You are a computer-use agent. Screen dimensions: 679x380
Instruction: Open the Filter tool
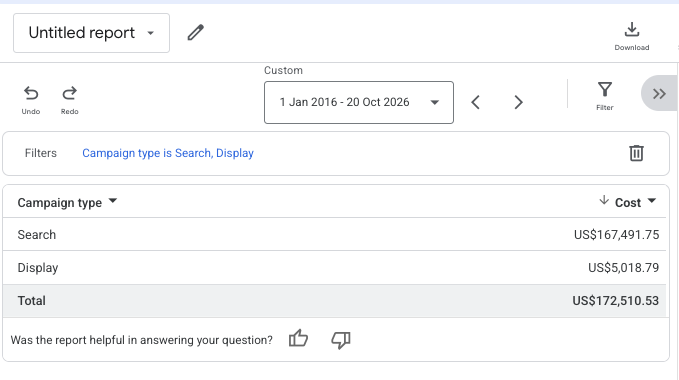[x=605, y=96]
